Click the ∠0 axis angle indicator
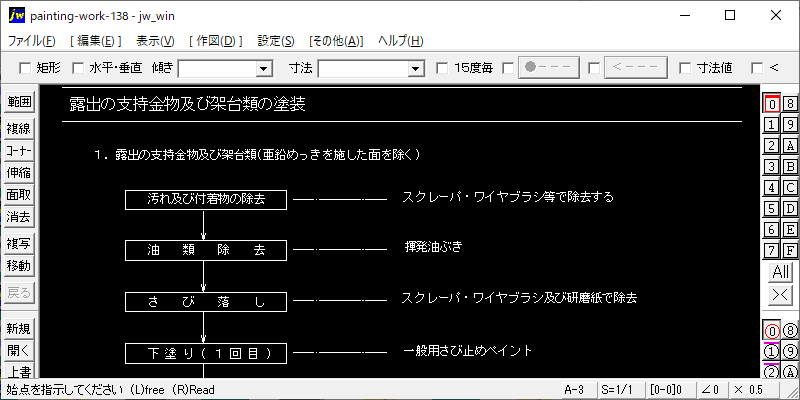 coord(711,390)
